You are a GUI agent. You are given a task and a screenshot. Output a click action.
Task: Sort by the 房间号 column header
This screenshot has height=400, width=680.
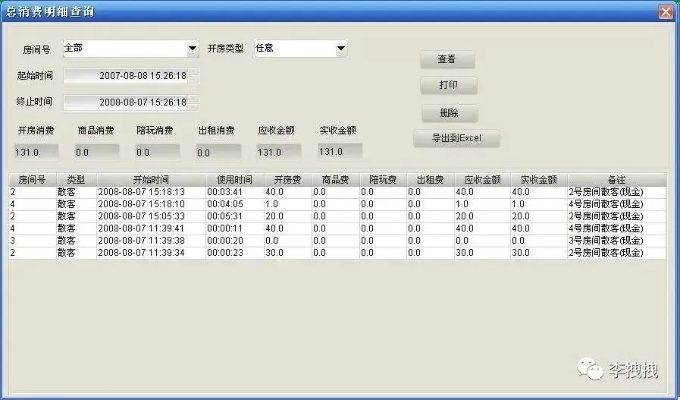point(33,180)
